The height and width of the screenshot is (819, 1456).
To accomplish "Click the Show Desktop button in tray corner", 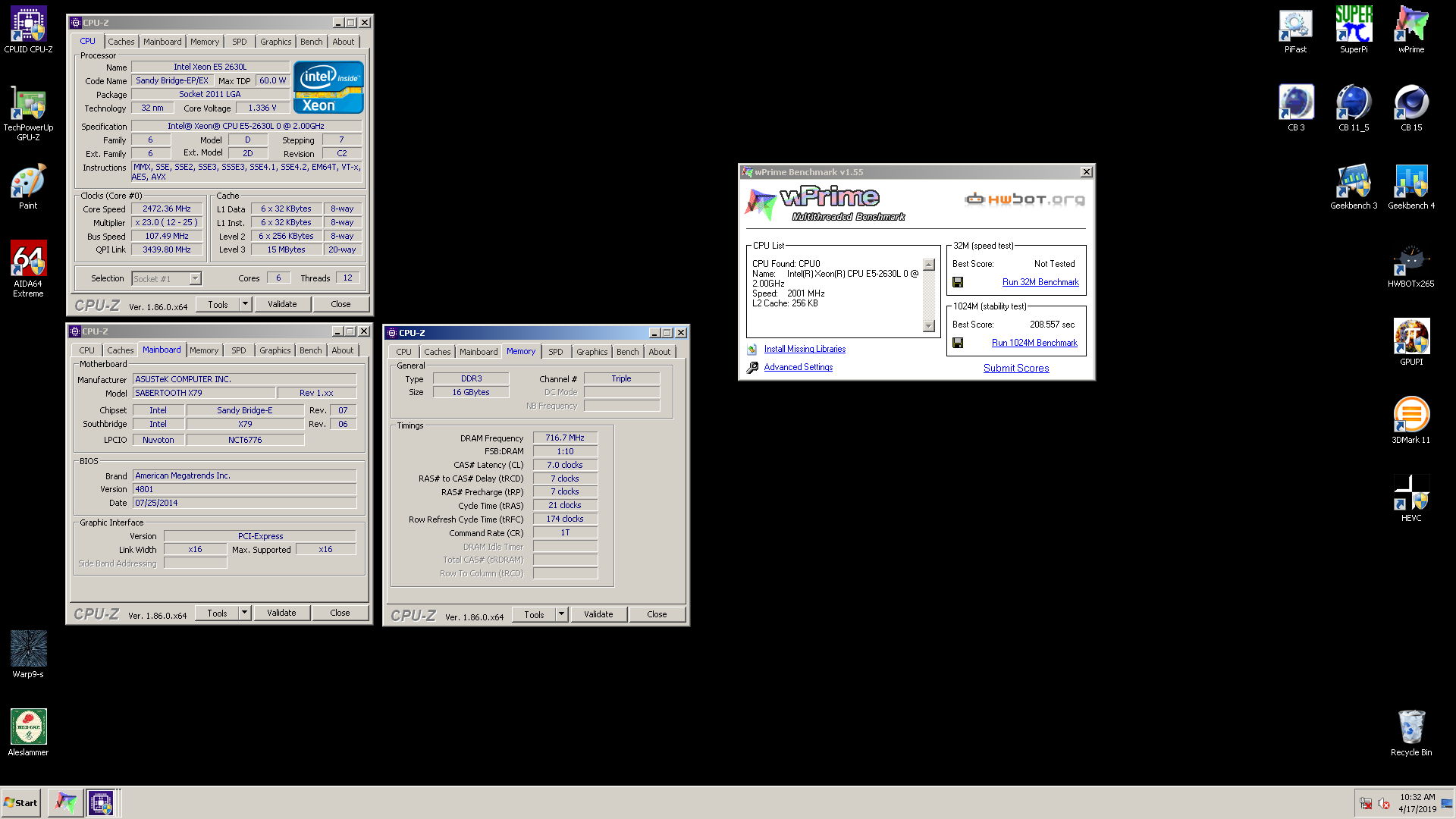I will point(1447,803).
